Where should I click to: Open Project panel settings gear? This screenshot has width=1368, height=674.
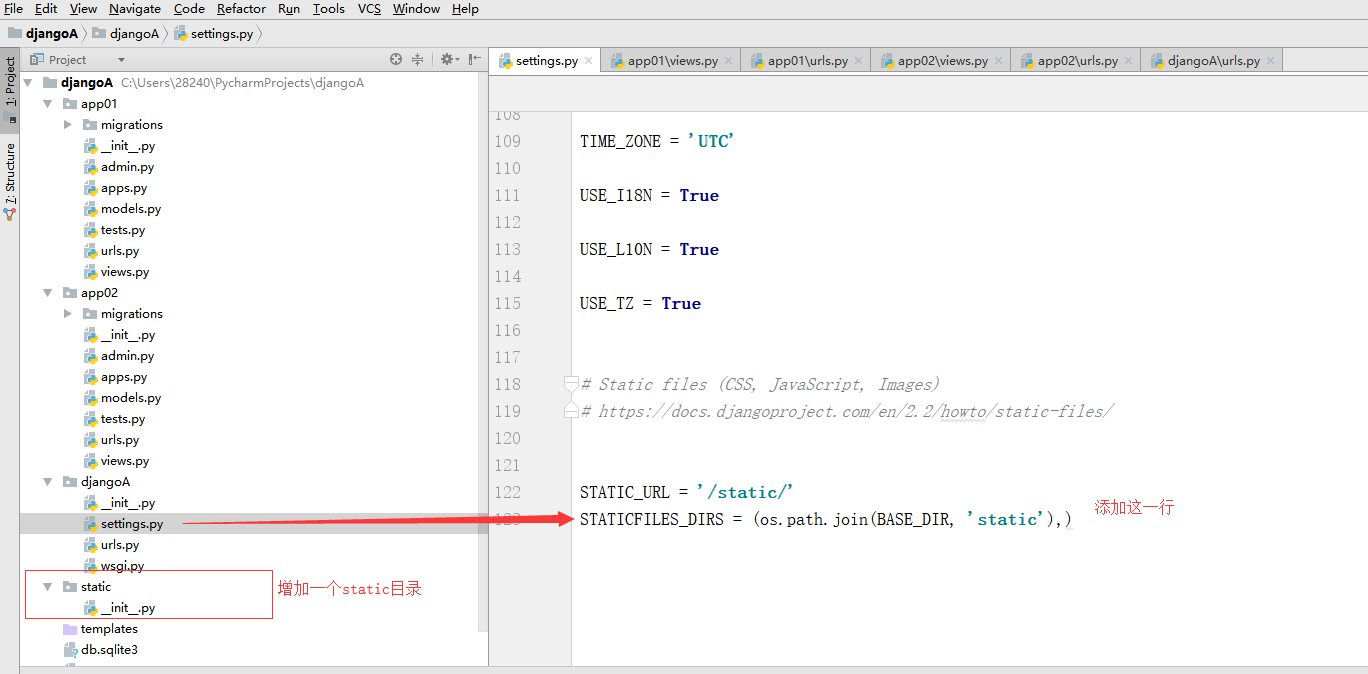tap(449, 60)
